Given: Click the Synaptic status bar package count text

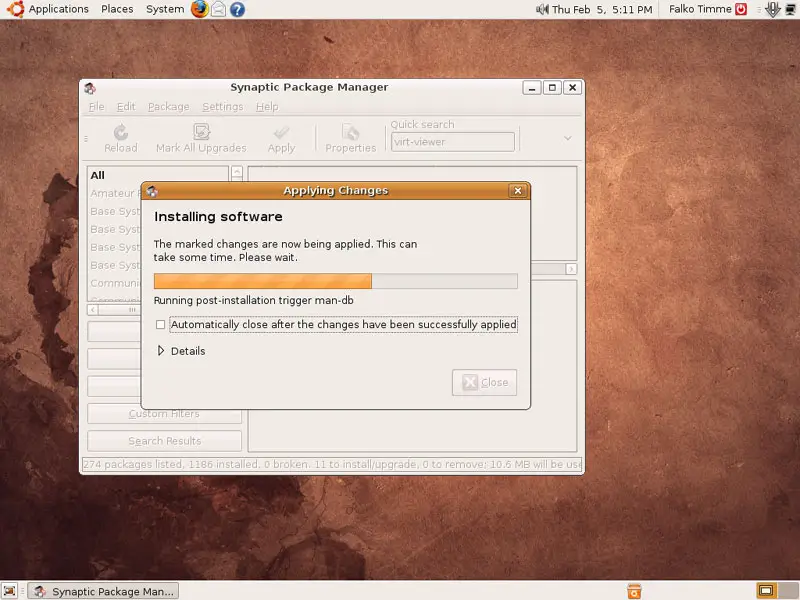Looking at the screenshot, I should (332, 464).
